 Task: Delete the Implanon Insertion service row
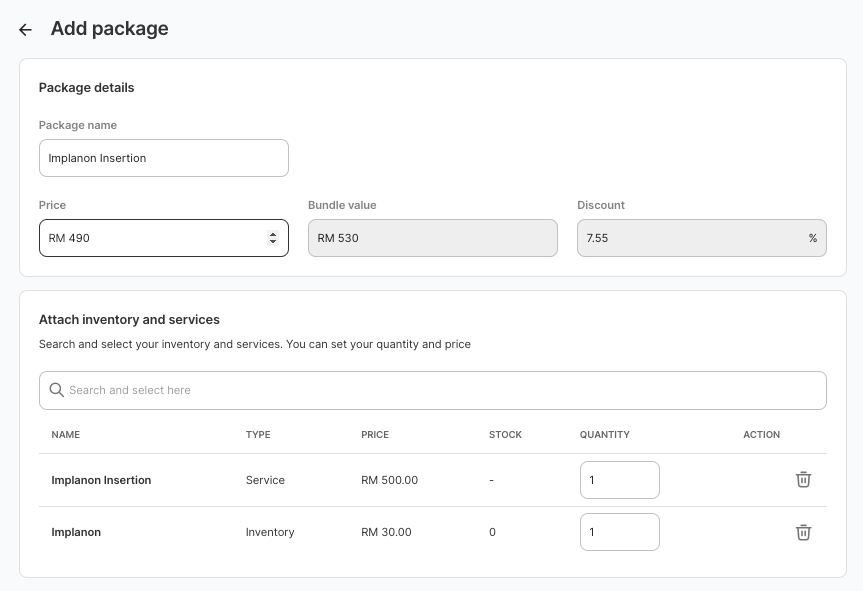803,480
